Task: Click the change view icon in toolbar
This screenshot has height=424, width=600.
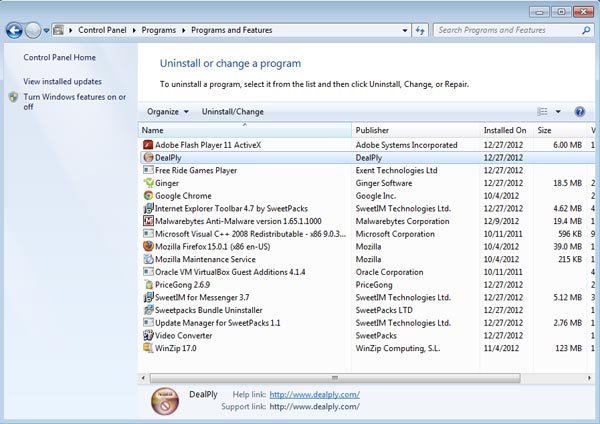Action: point(542,111)
